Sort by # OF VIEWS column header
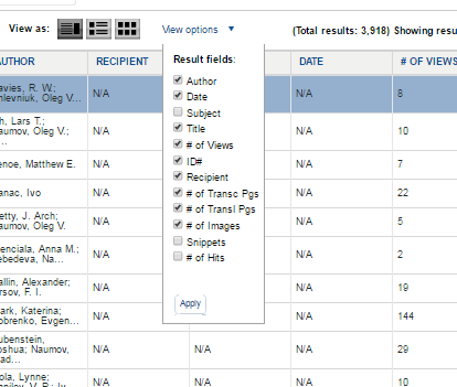This screenshot has height=387, width=457. (428, 62)
